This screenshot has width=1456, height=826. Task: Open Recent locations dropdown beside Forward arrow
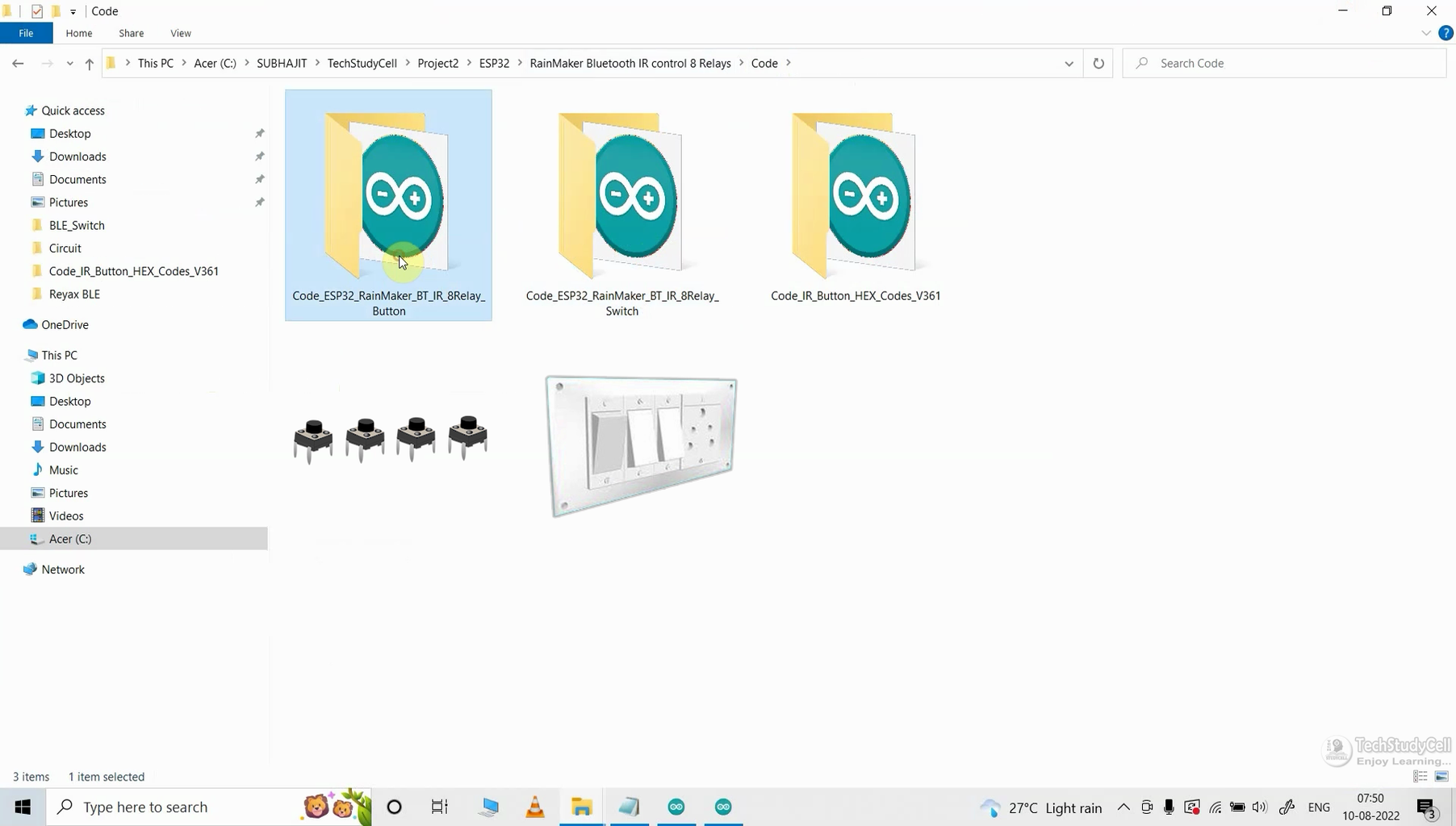(69, 63)
